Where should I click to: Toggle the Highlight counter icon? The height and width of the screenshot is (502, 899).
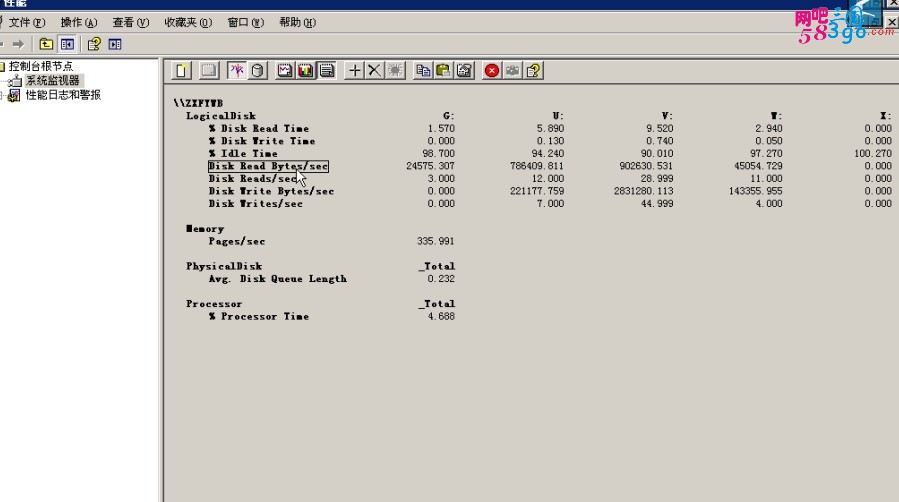click(x=395, y=70)
